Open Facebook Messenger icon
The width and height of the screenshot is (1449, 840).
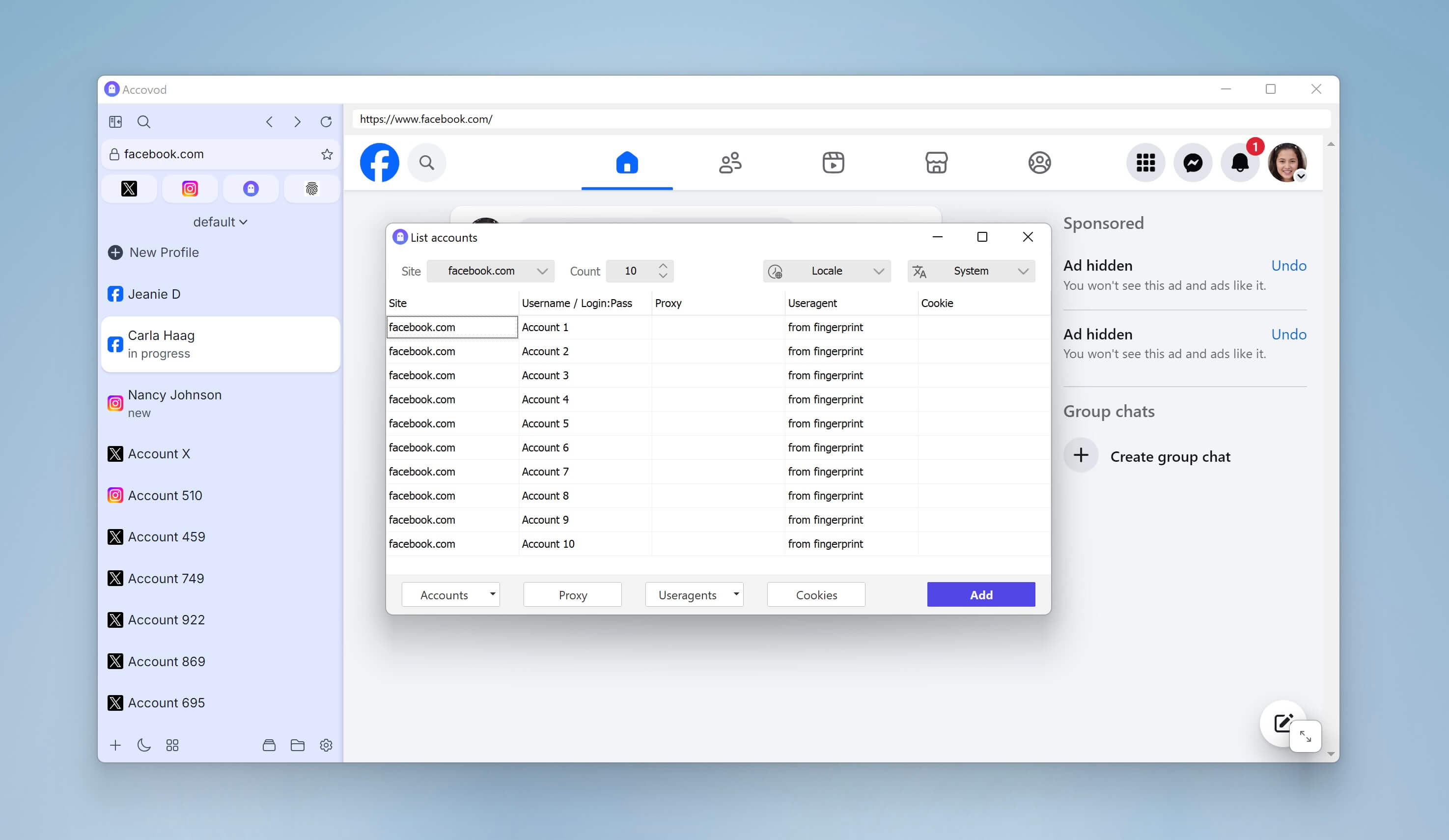[1193, 163]
